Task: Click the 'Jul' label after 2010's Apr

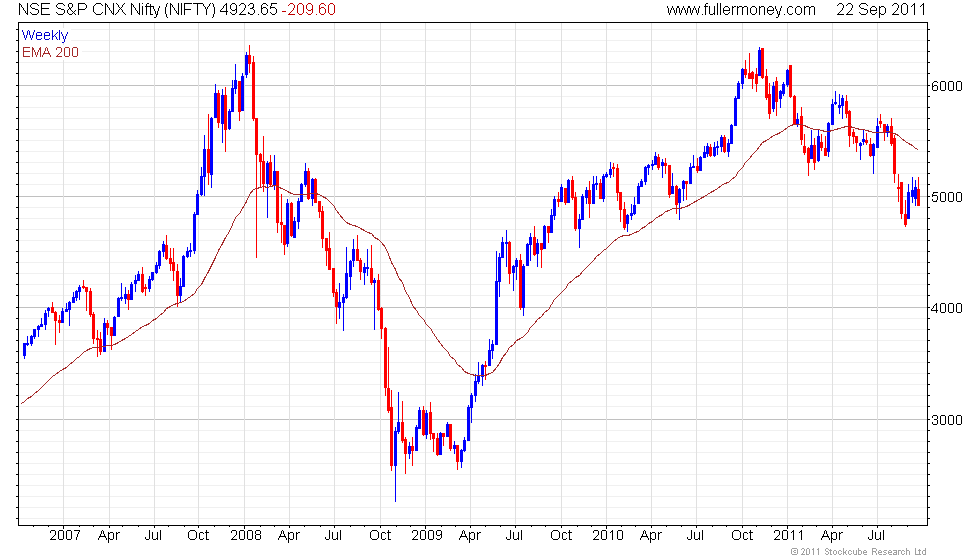Action: coord(695,536)
